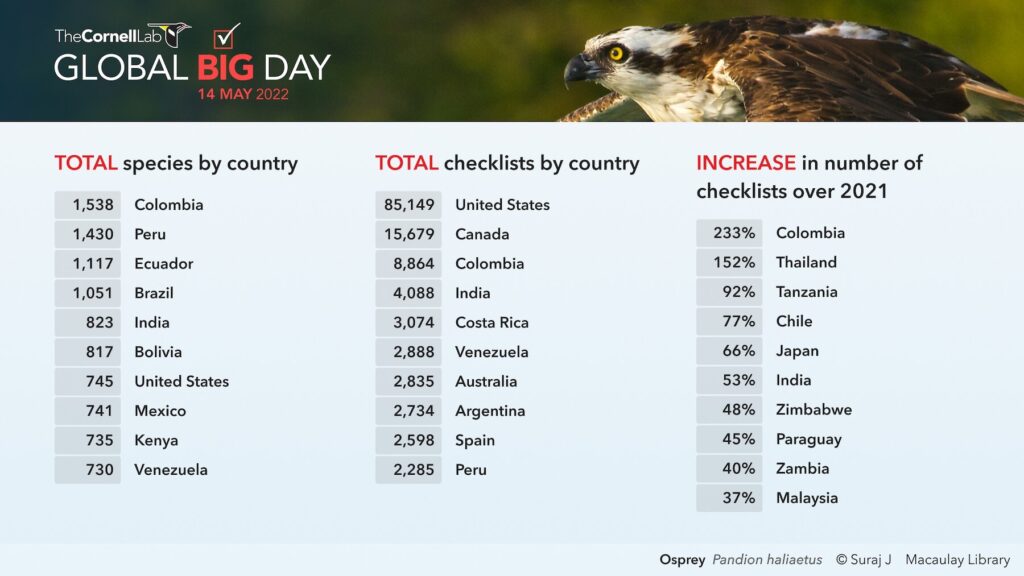The height and width of the screenshot is (576, 1024).
Task: Select the 14 May 2022 date text
Action: [243, 95]
